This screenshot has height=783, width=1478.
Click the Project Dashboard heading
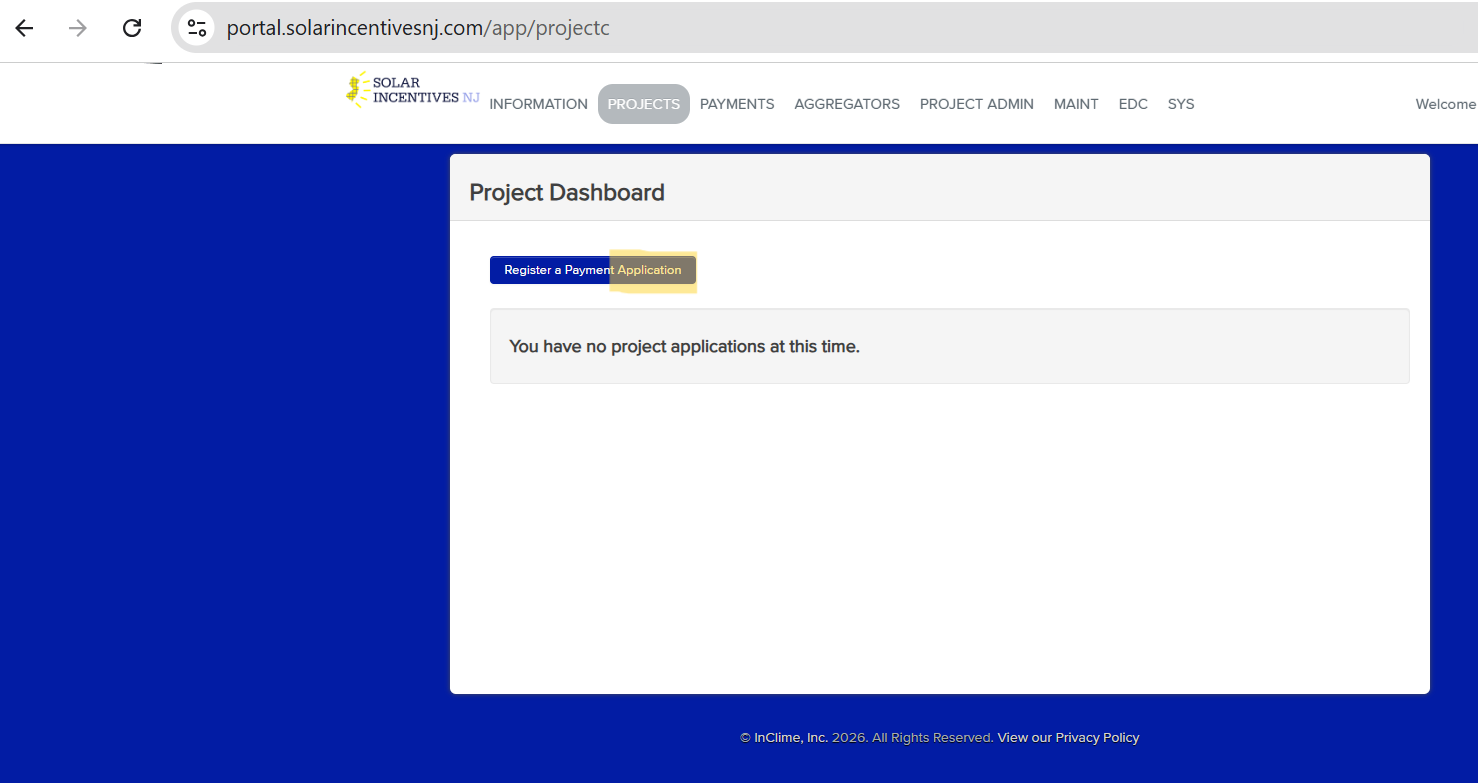click(x=567, y=193)
